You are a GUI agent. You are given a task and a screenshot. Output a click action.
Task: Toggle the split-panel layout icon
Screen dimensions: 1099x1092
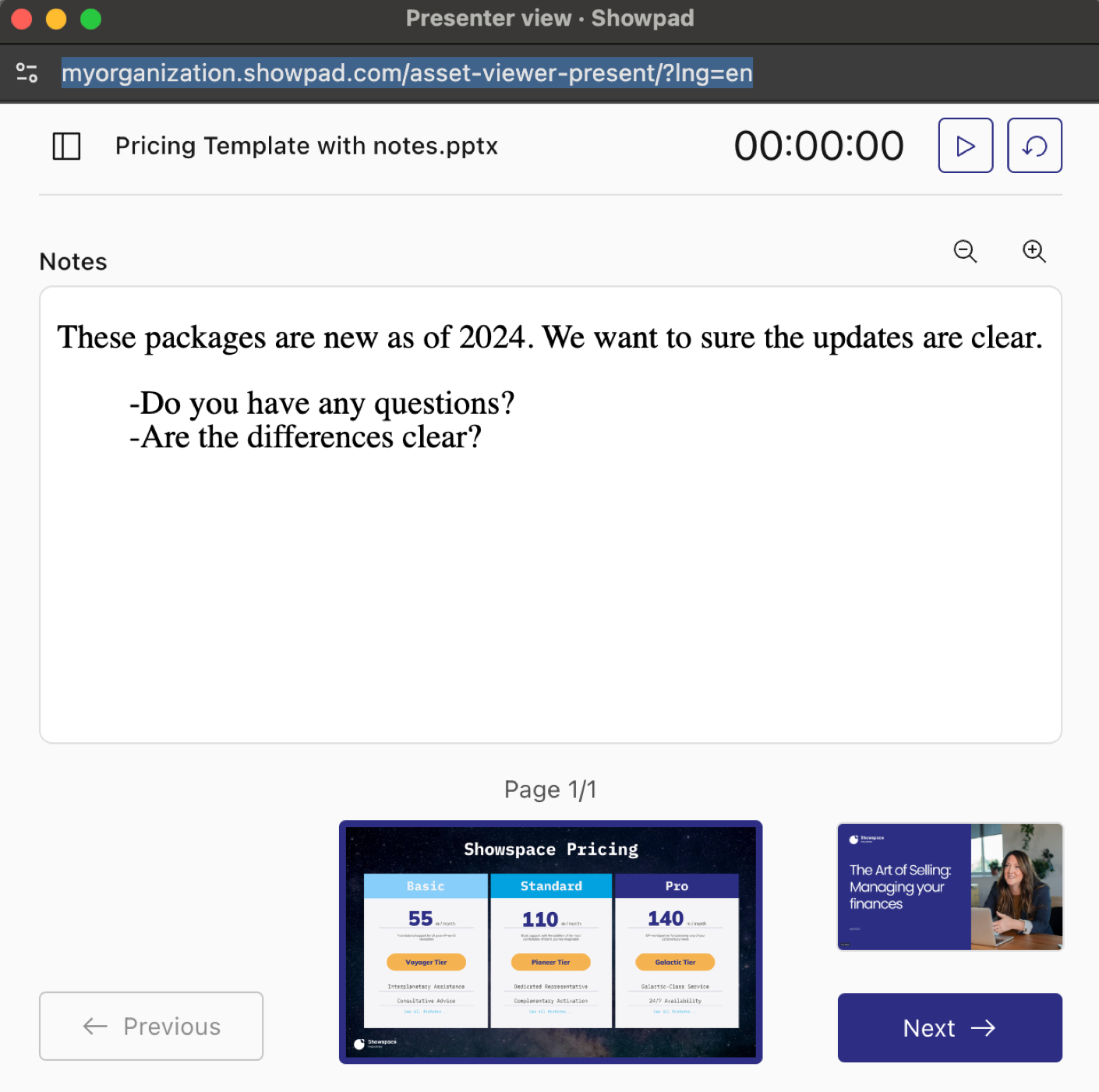click(67, 145)
